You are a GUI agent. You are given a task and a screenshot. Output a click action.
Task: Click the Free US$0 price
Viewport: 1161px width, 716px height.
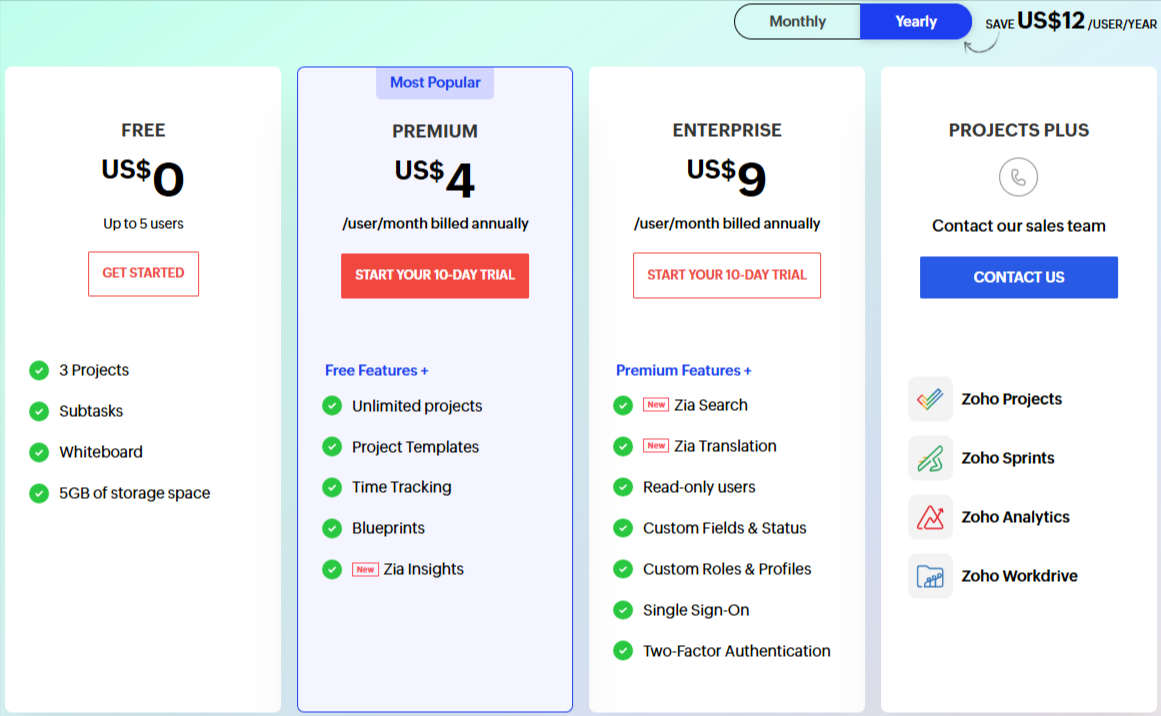click(143, 177)
